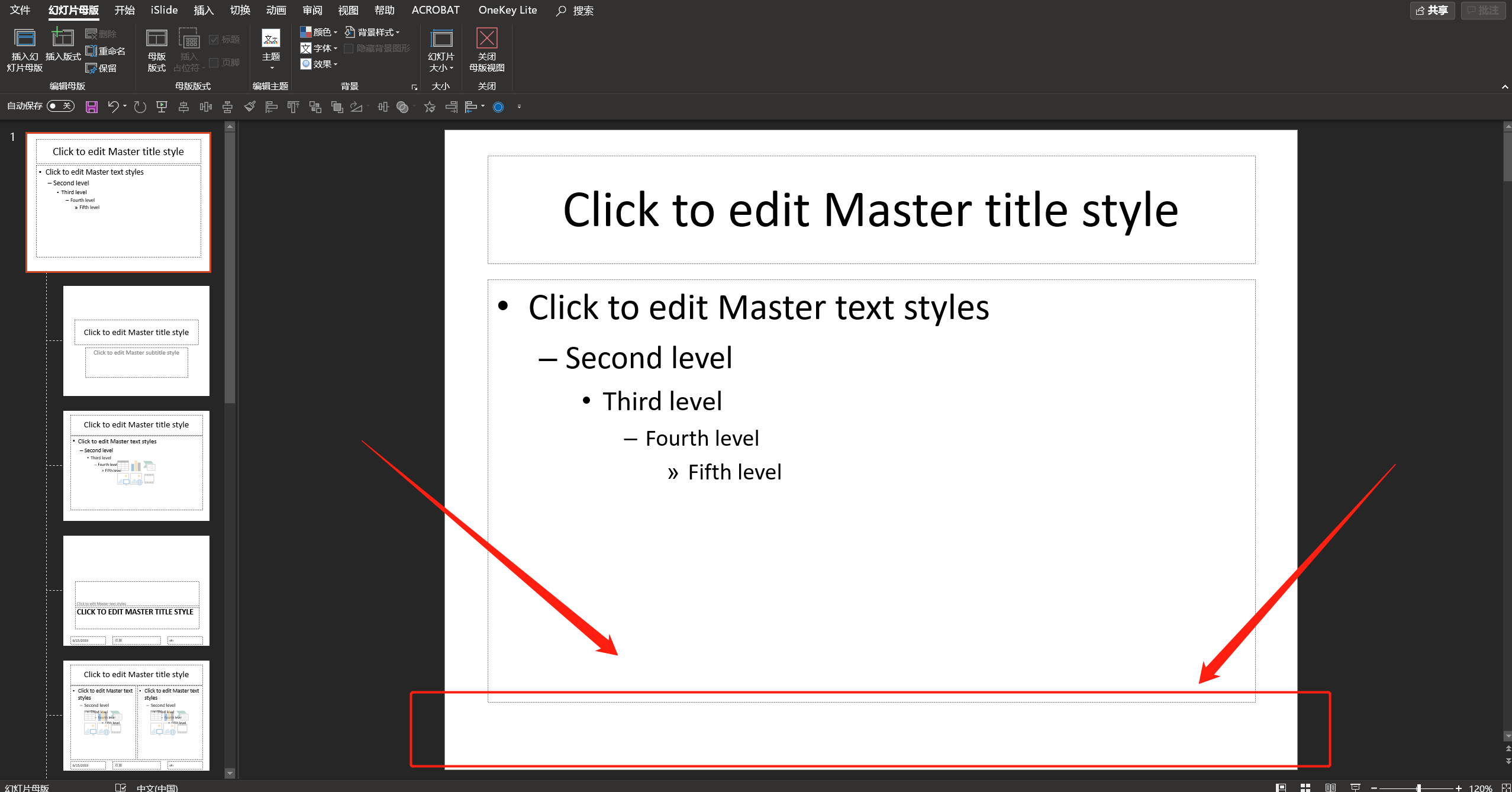Open the Fonts (字体) dropdown
Image resolution: width=1512 pixels, height=792 pixels.
coord(318,48)
